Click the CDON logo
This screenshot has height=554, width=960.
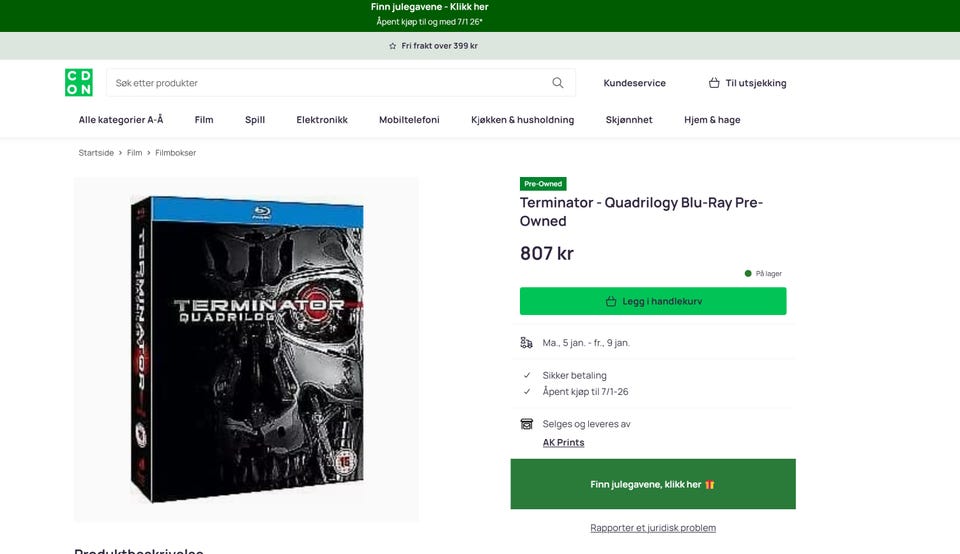coord(79,83)
